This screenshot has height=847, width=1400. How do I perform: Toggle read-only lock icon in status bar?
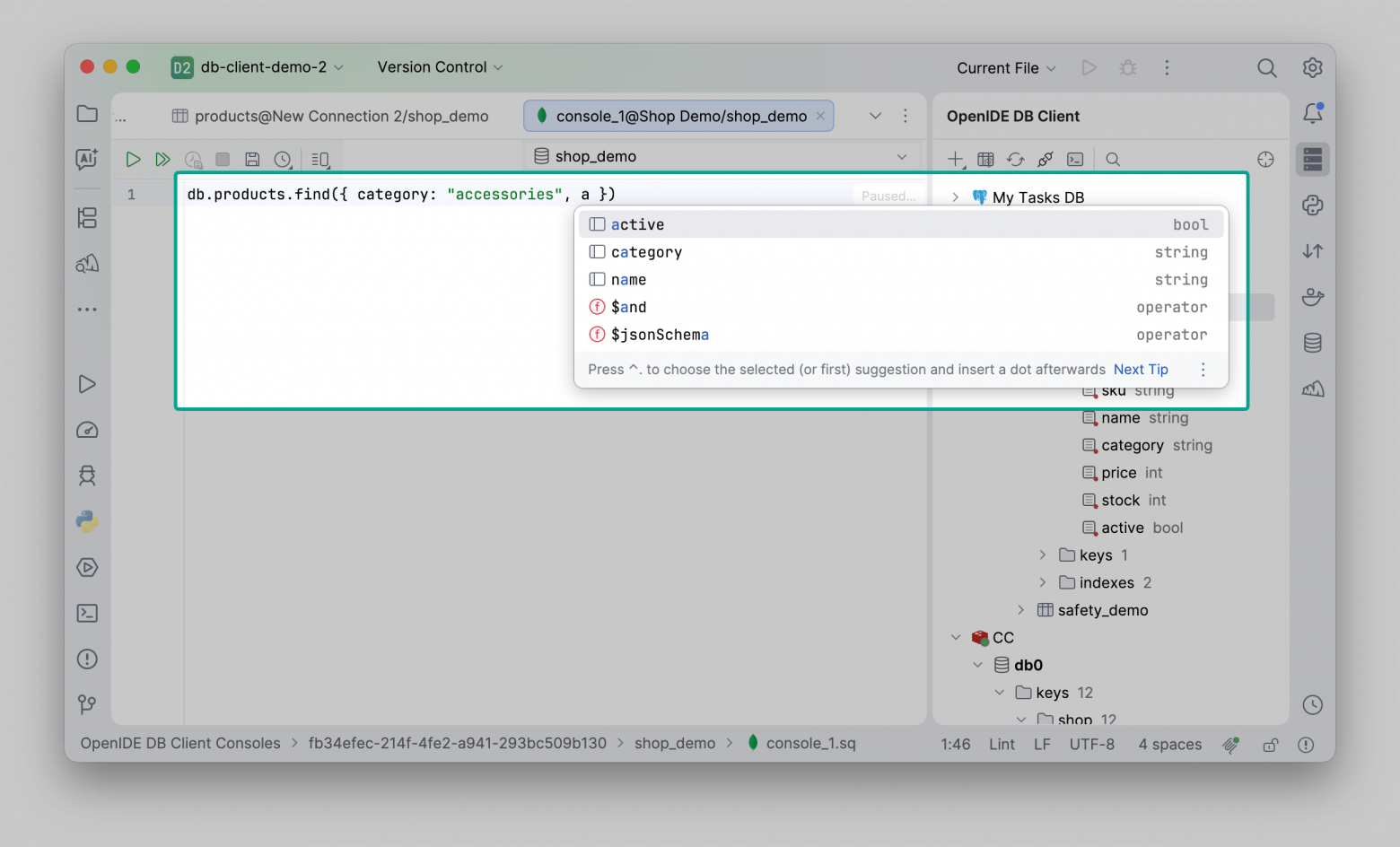(1271, 744)
